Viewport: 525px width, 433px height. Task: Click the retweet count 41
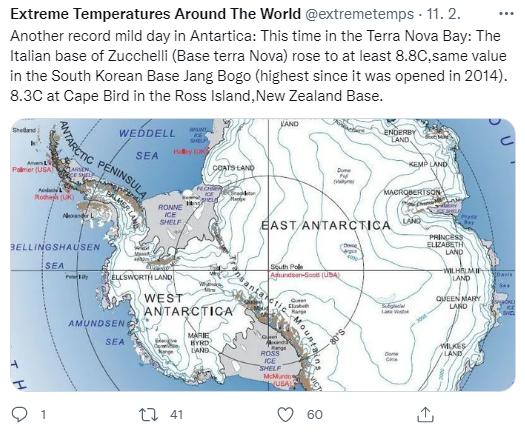176,415
